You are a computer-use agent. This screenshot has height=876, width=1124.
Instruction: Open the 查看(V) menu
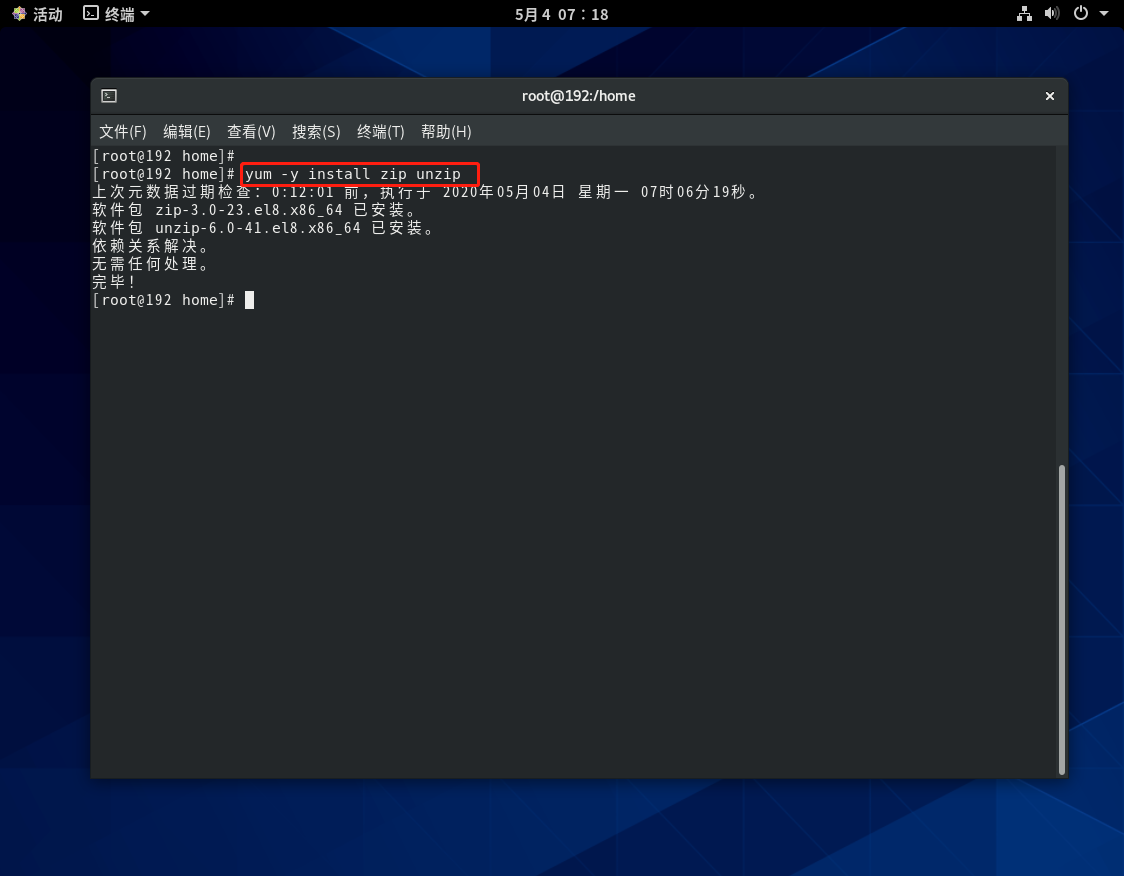click(x=251, y=132)
